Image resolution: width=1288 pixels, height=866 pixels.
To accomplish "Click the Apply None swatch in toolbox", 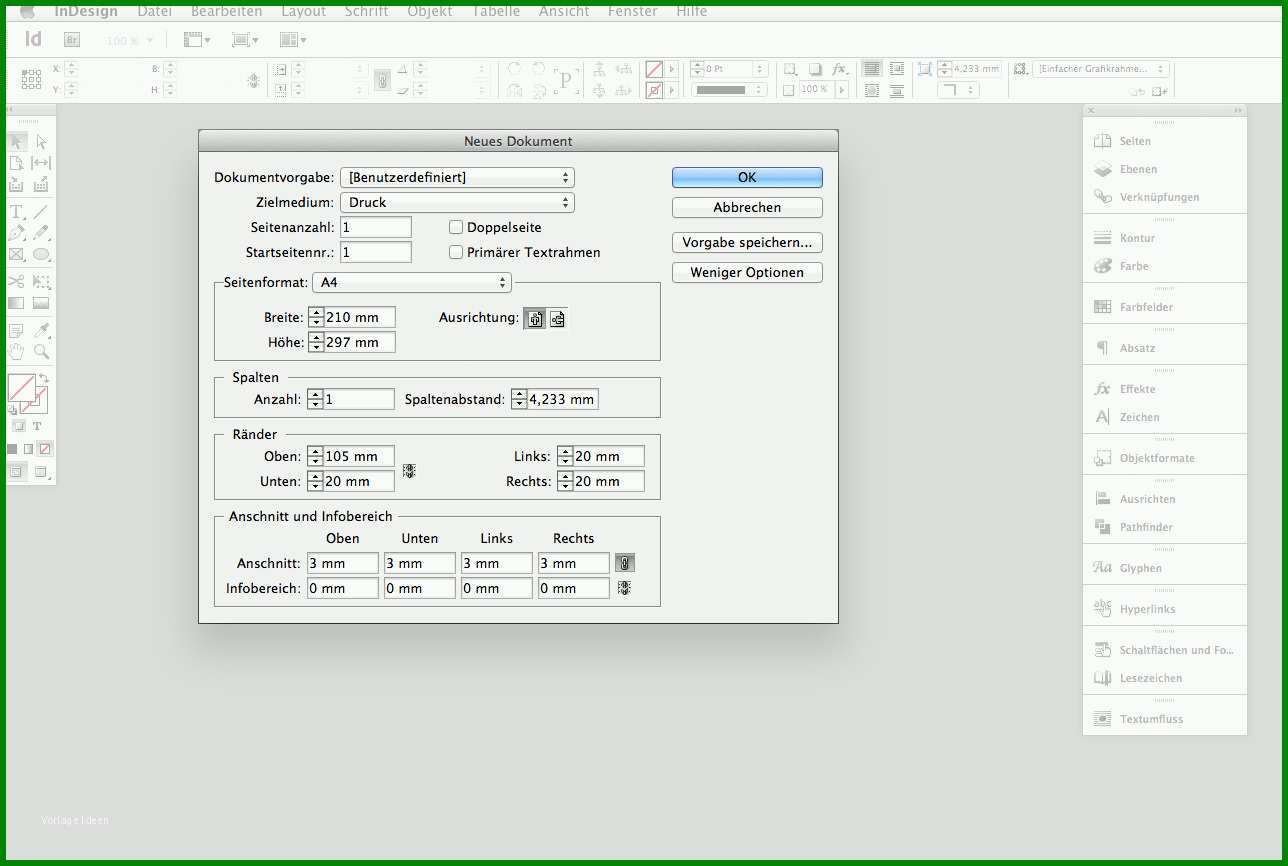I will tap(45, 449).
